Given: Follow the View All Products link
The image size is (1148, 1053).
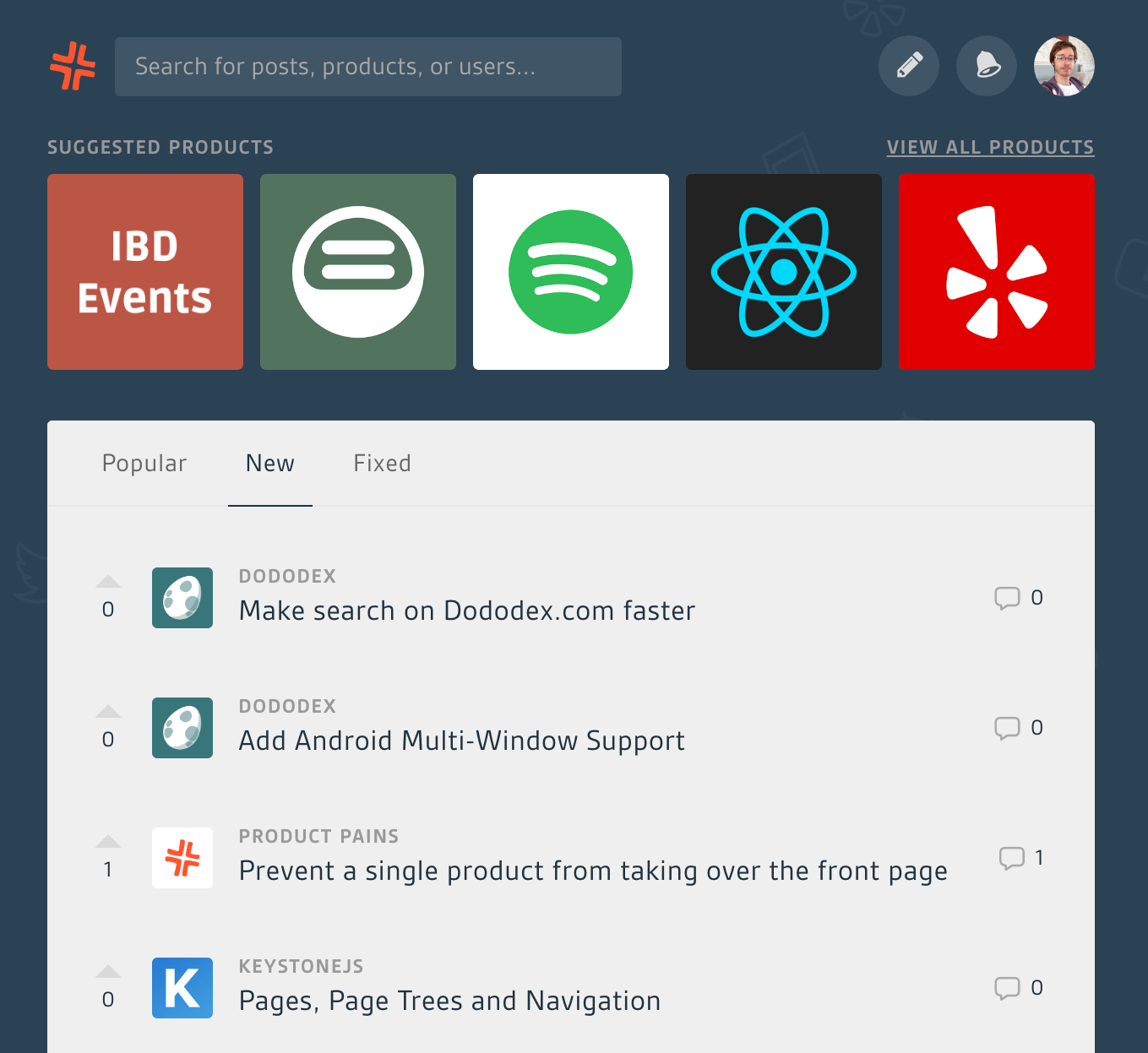Looking at the screenshot, I should pos(990,147).
